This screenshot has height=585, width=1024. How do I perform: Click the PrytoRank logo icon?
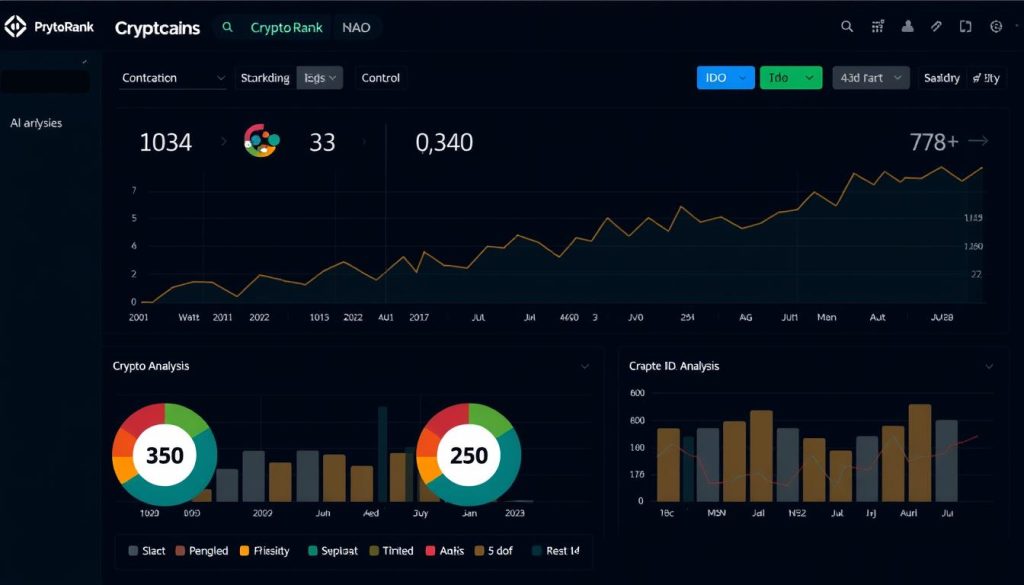click(x=15, y=27)
